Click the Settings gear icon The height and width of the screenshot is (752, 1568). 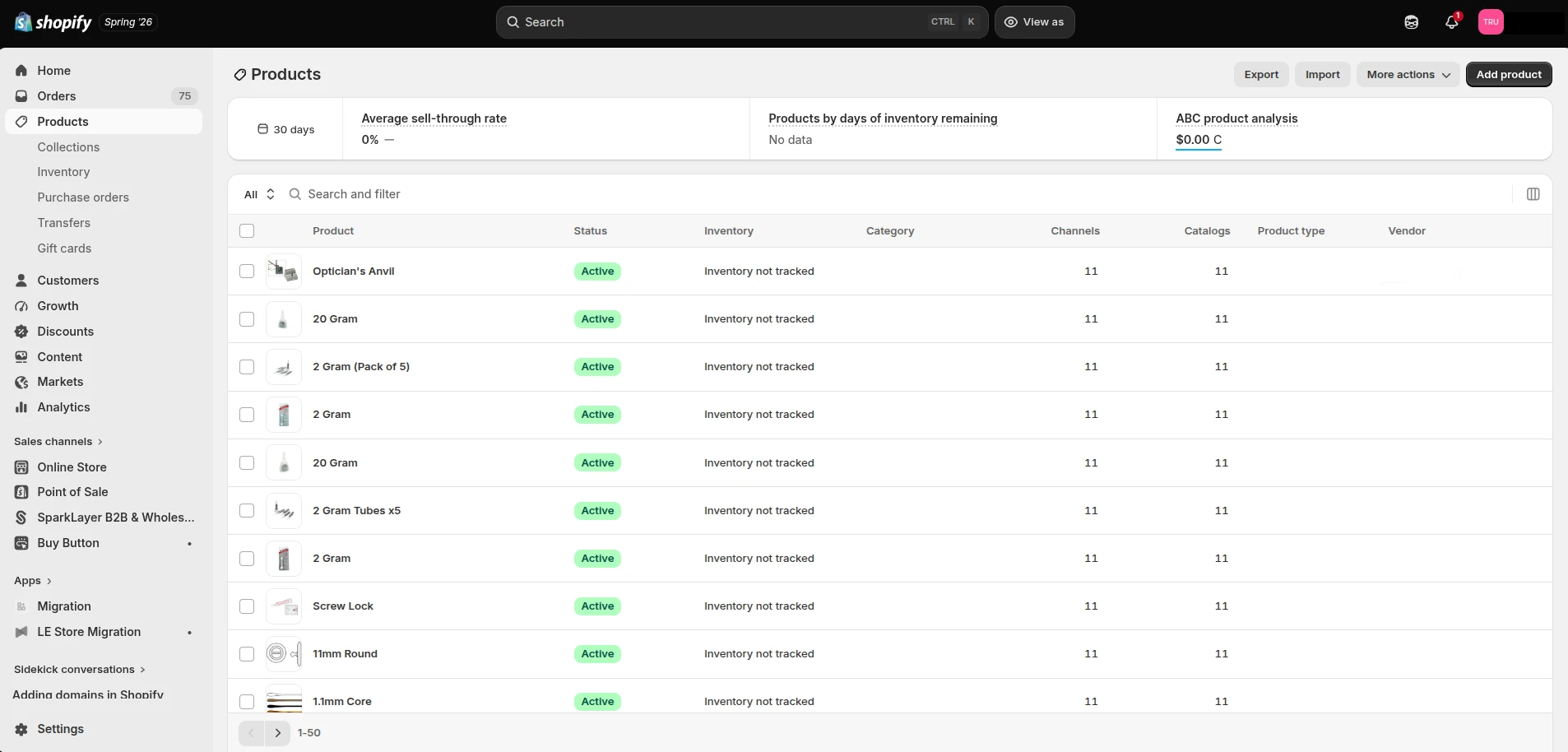coord(21,729)
